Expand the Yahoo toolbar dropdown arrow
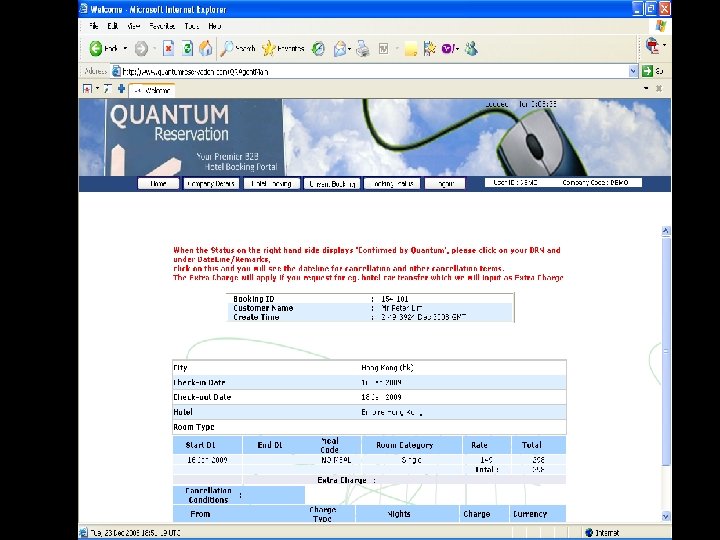Image resolution: width=720 pixels, height=540 pixels. coord(458,48)
